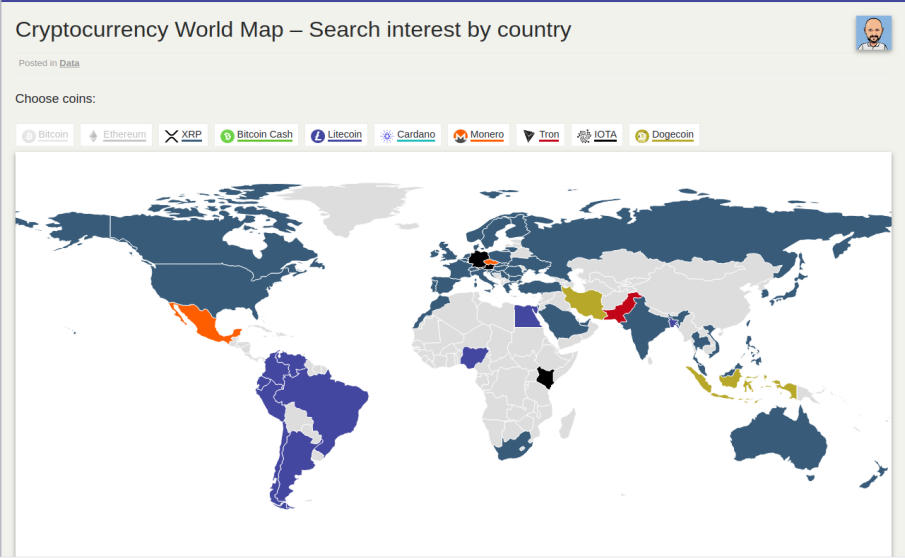Open the Data category link
Viewport: 905px width, 558px height.
click(69, 63)
